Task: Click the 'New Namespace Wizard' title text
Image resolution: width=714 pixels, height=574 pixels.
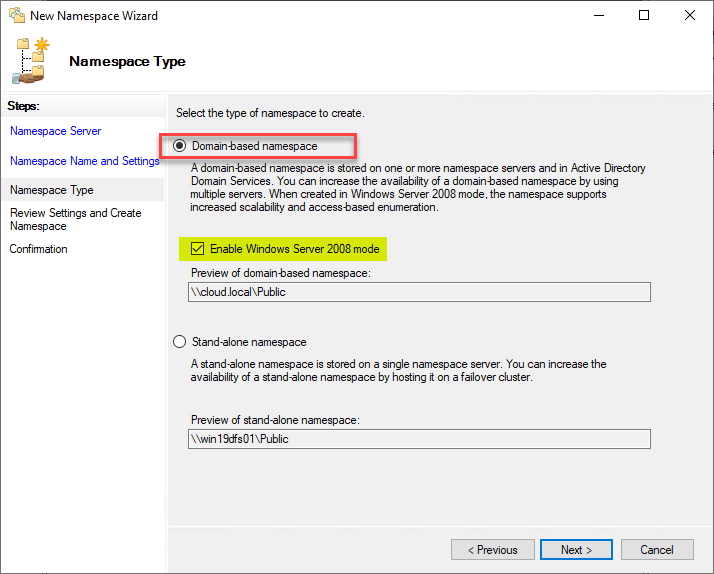Action: [94, 15]
